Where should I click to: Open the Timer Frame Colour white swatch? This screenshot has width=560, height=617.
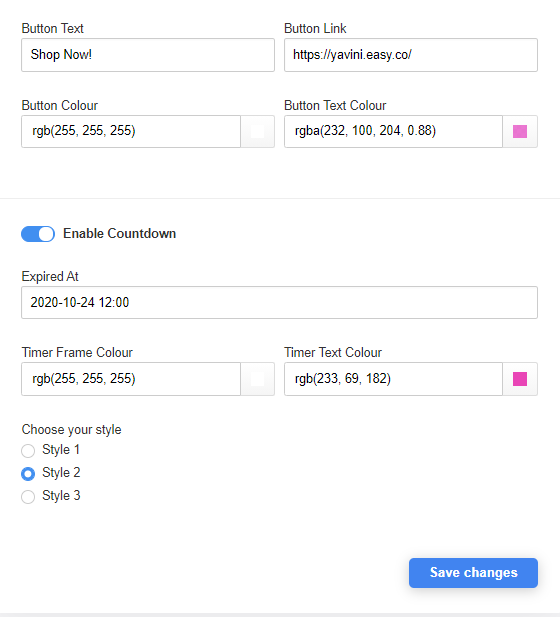tap(258, 379)
